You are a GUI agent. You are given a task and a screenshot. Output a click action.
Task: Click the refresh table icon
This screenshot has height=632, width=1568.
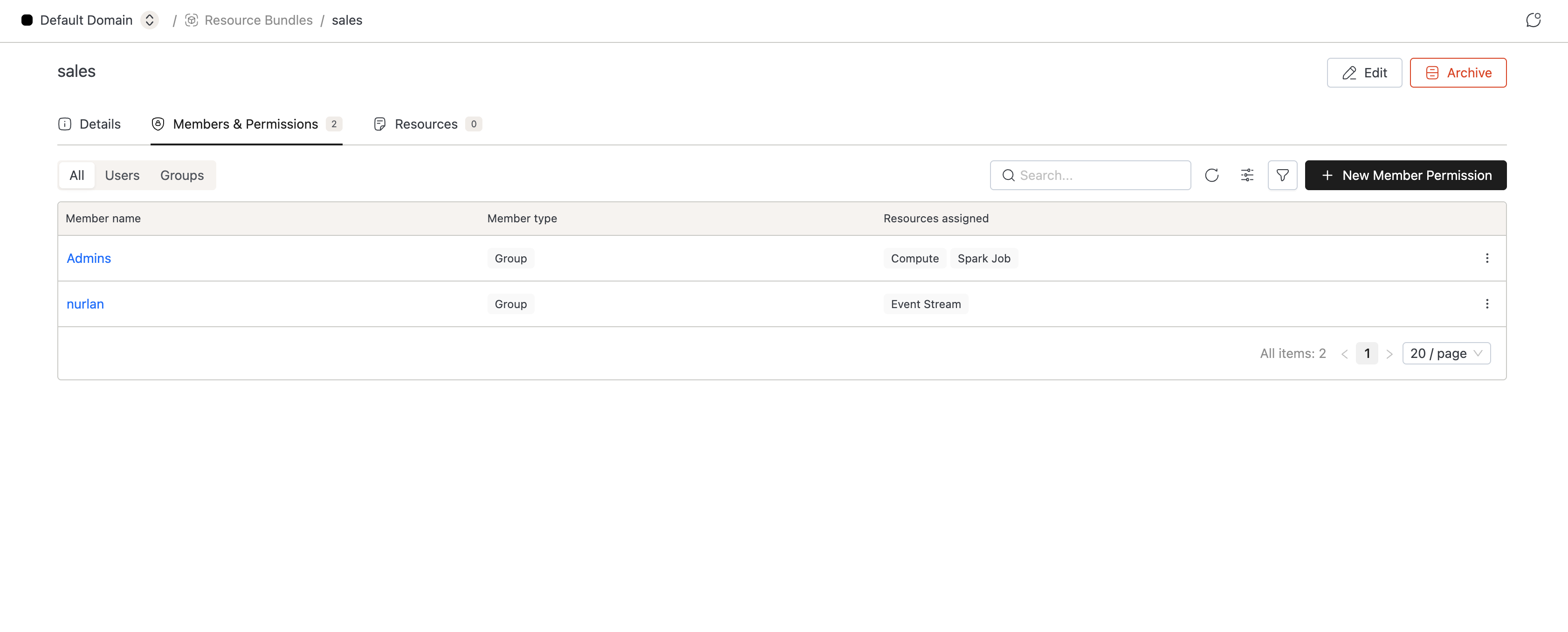tap(1211, 175)
